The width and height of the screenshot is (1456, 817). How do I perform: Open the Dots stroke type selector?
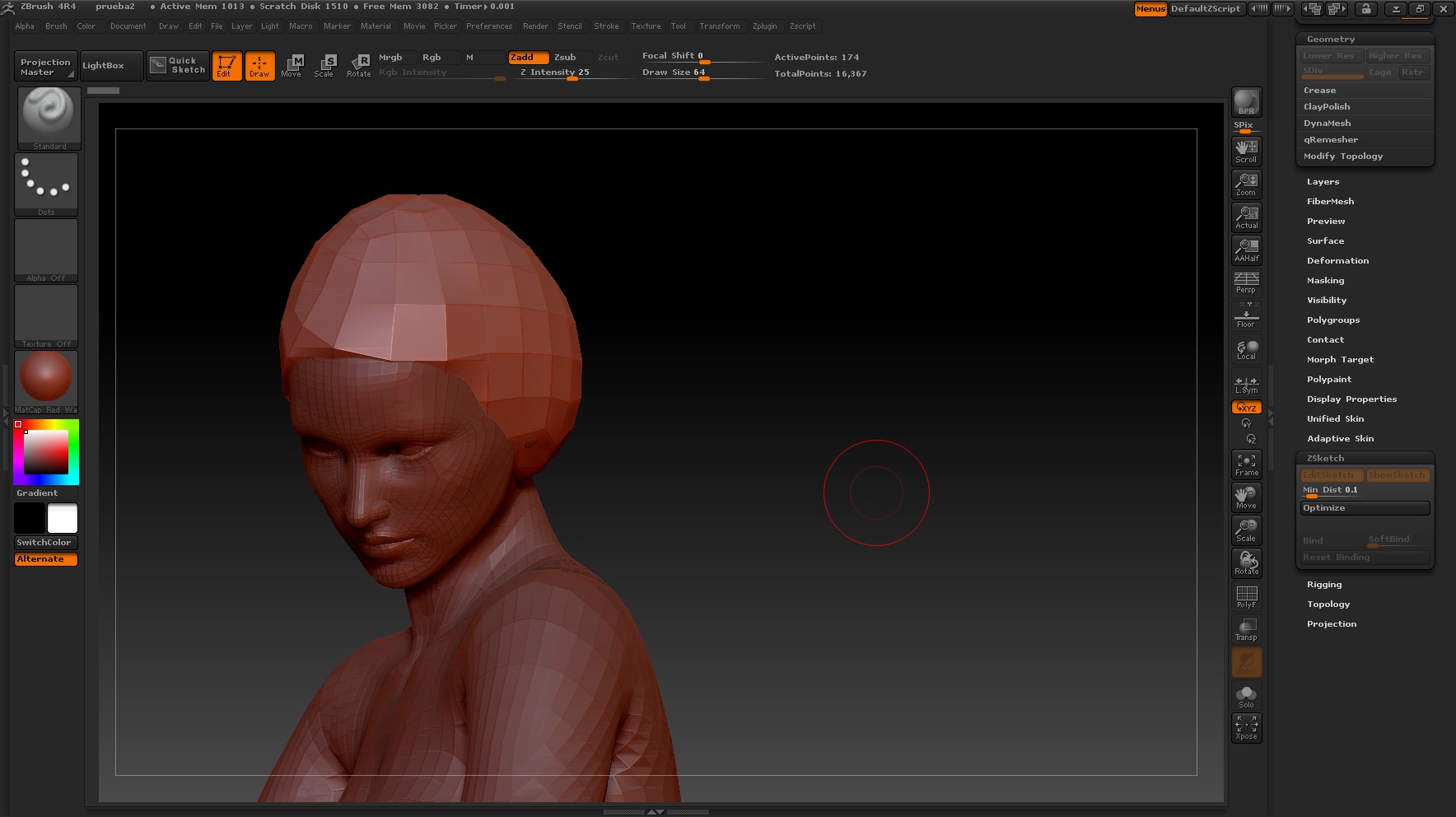tap(46, 184)
